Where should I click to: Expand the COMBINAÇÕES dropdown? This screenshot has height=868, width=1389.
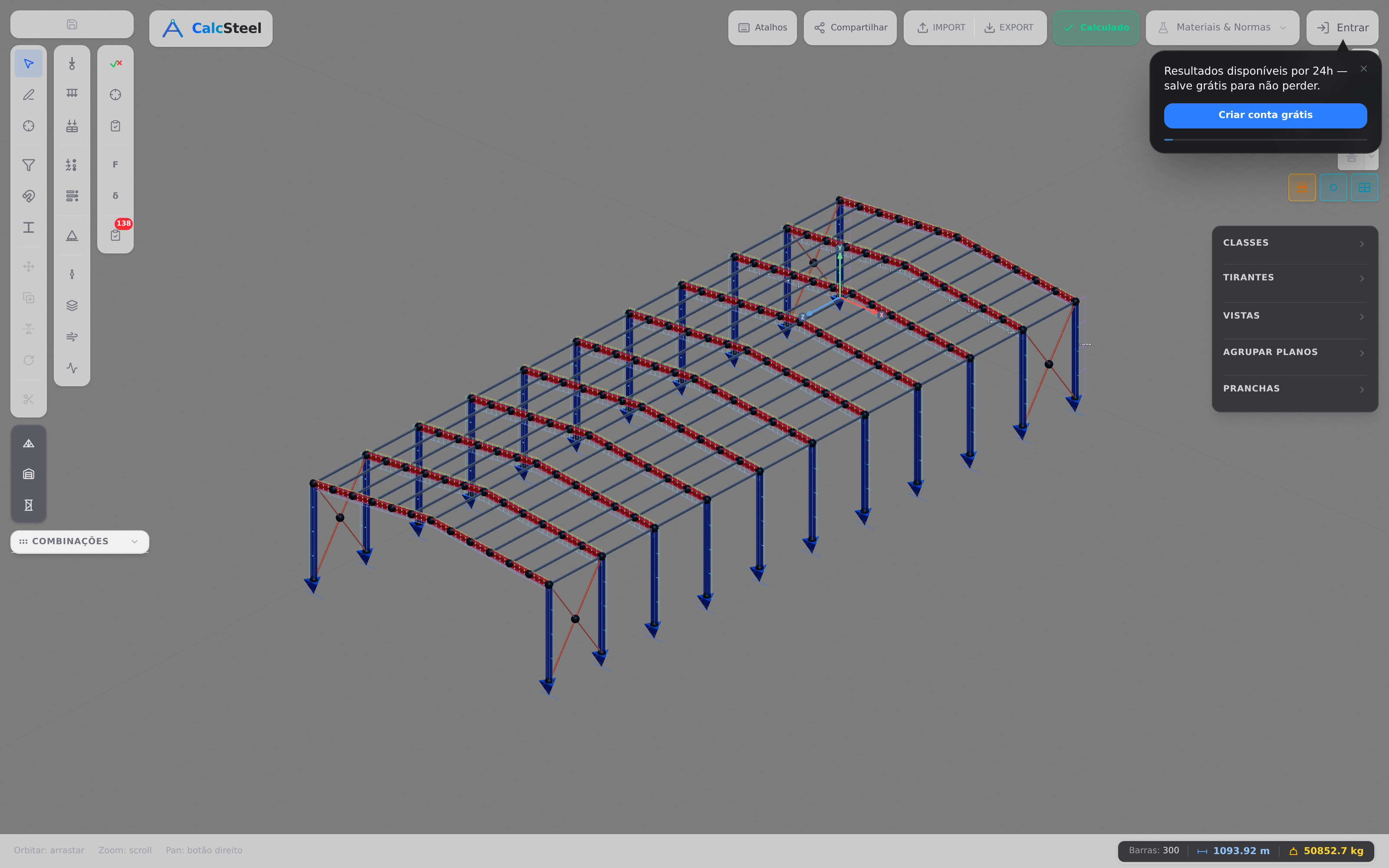(x=80, y=541)
